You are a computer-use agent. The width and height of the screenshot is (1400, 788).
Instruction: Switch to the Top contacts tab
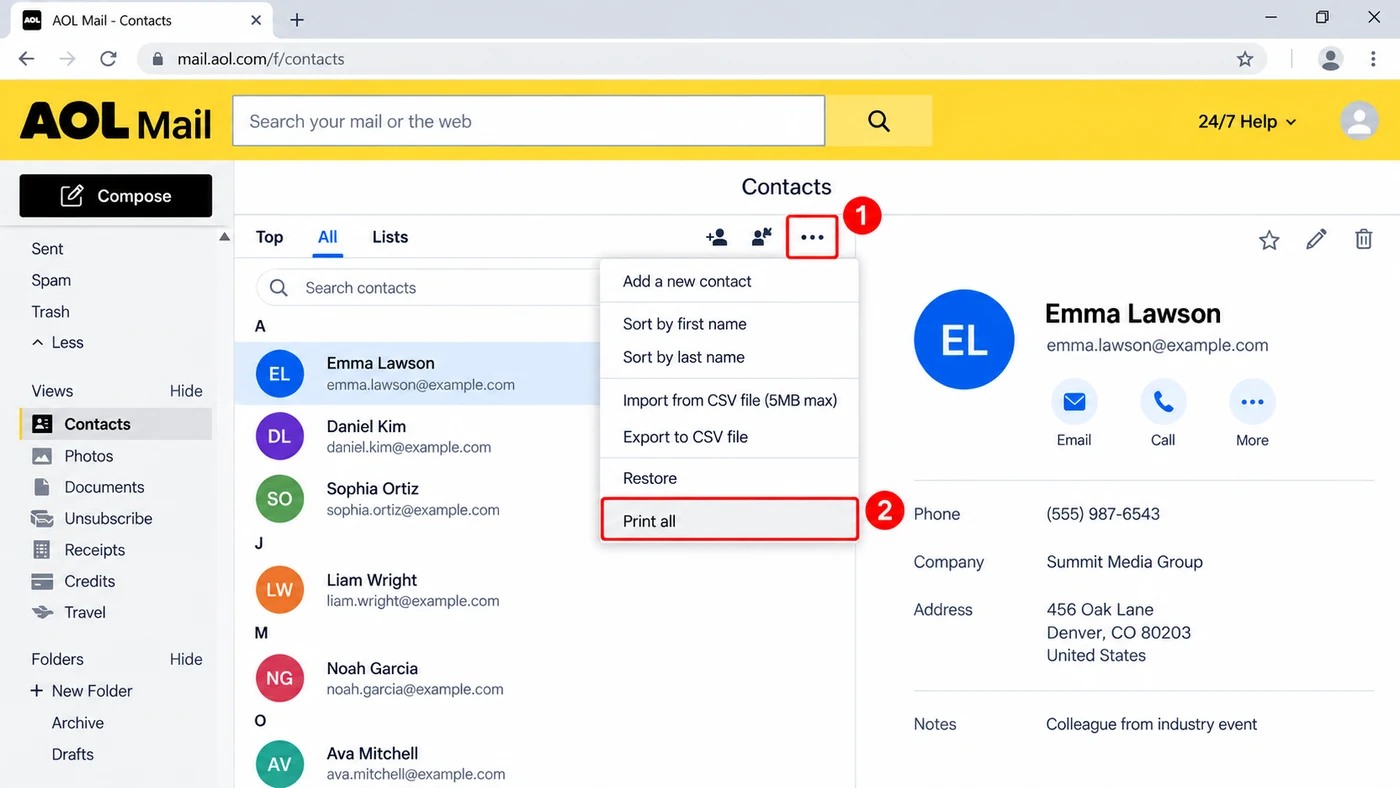point(269,237)
